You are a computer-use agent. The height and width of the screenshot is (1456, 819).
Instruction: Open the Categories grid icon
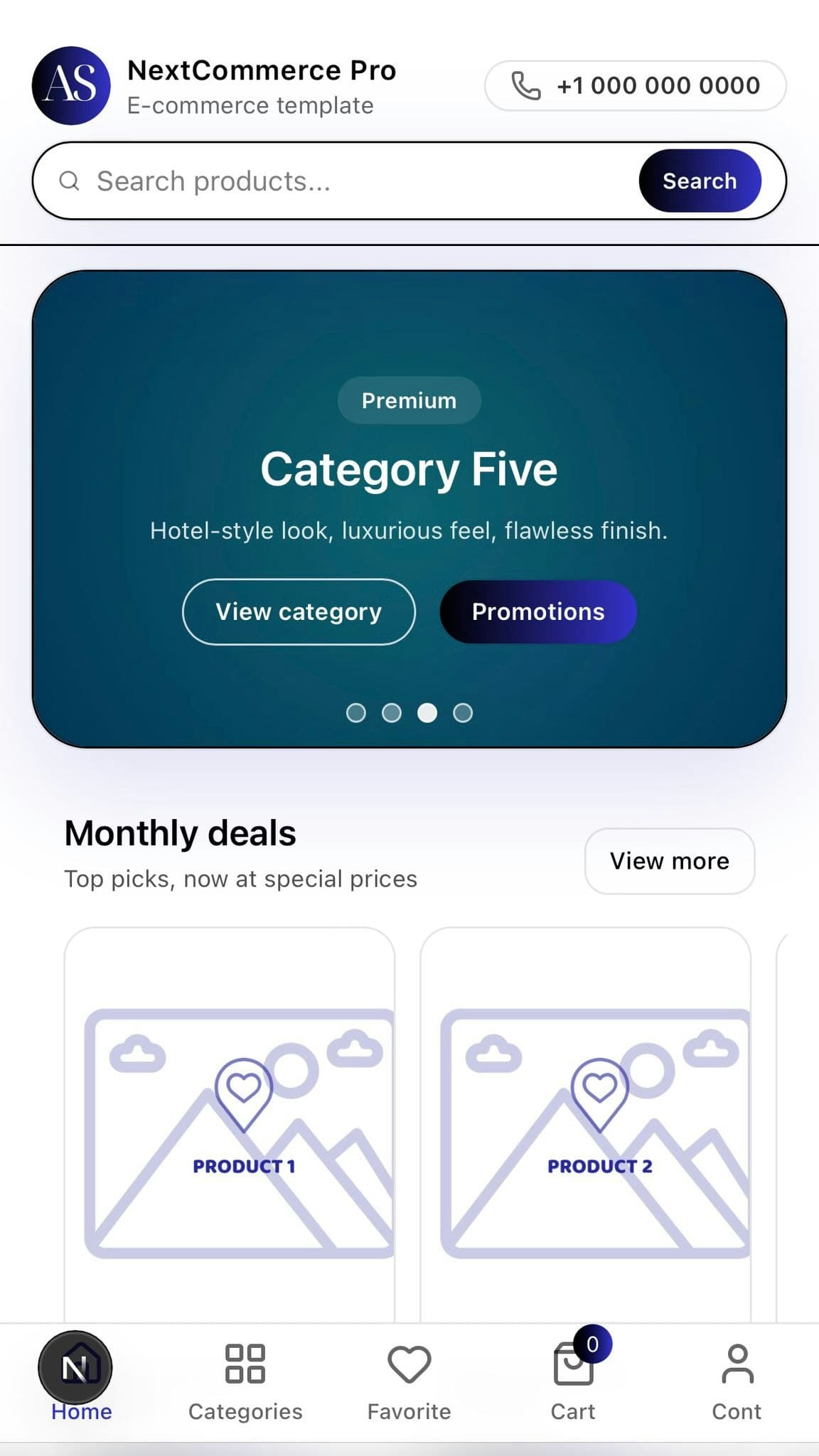click(x=245, y=1361)
